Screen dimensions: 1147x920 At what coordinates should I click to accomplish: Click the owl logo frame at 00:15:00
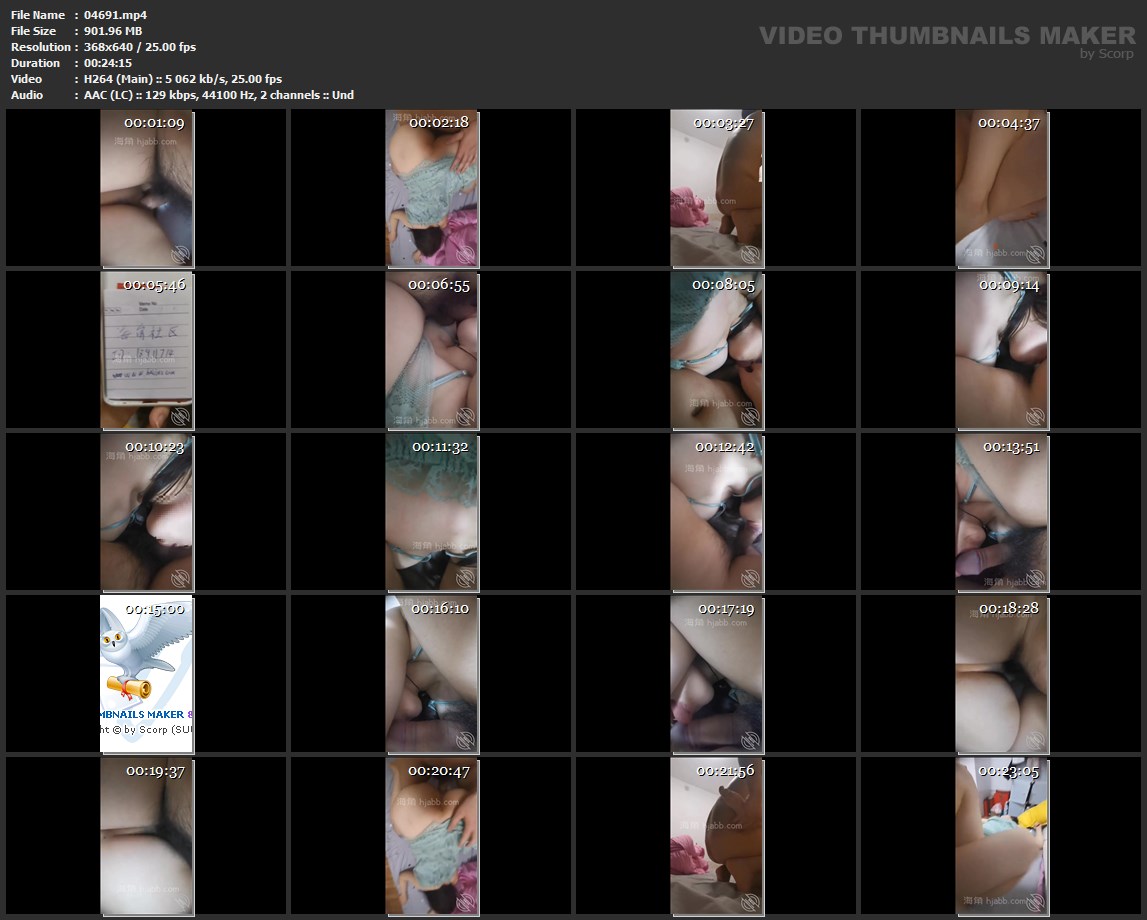tap(147, 673)
